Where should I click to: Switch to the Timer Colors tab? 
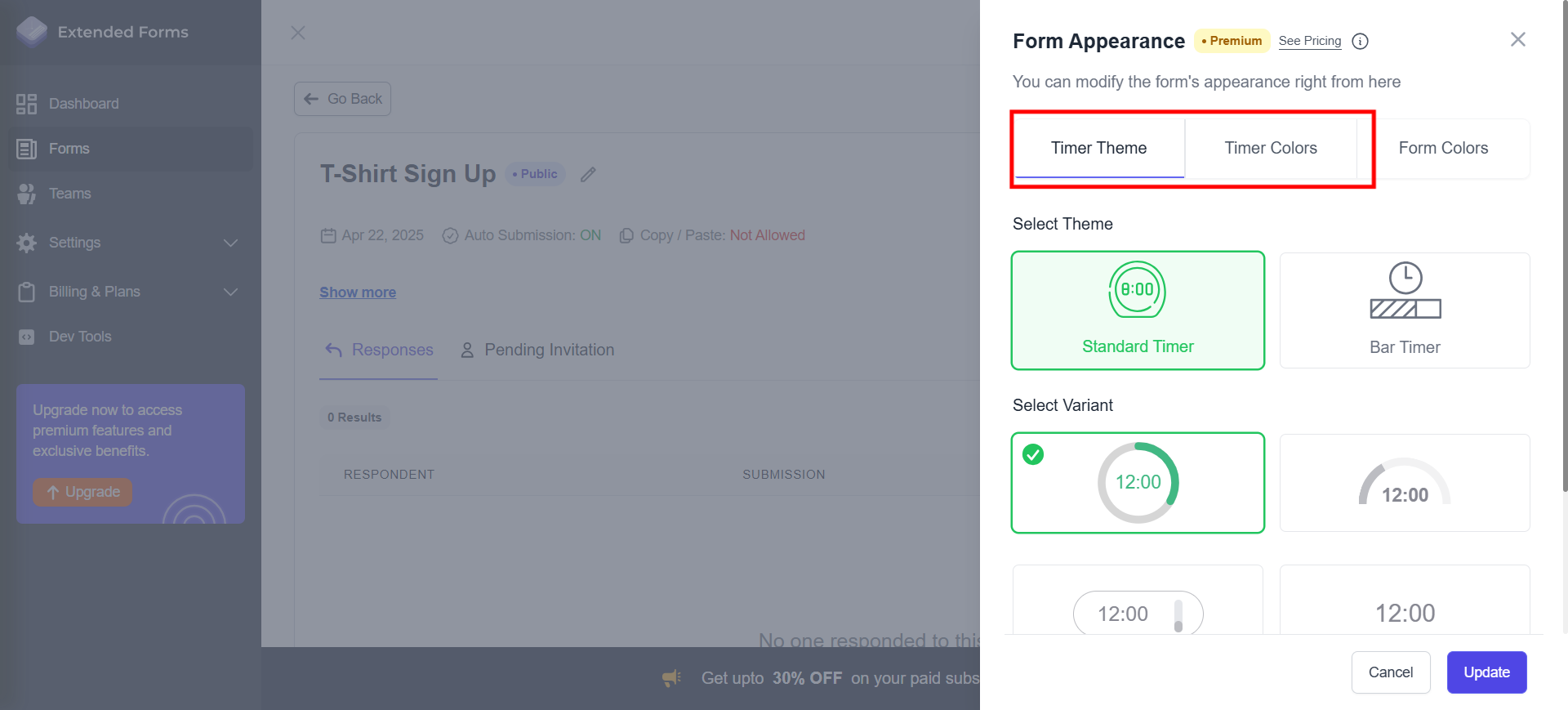tap(1270, 148)
